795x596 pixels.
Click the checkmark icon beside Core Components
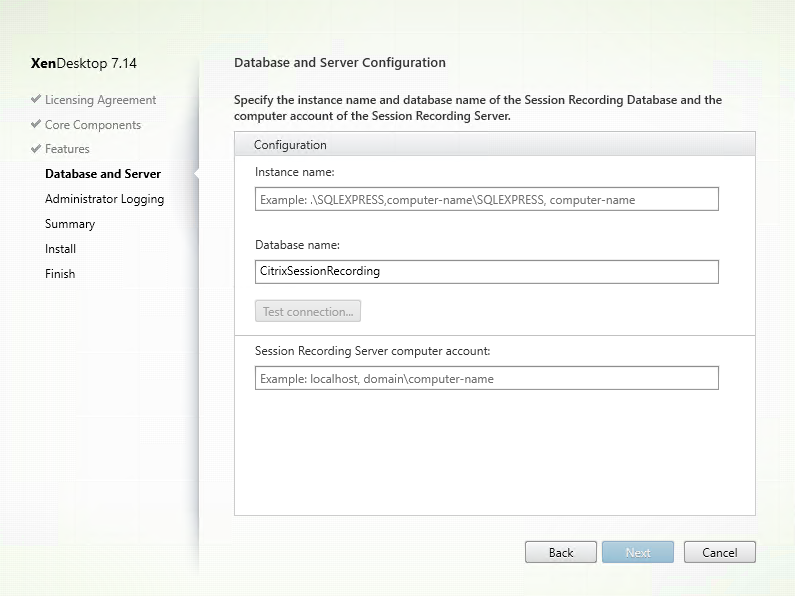[36, 125]
